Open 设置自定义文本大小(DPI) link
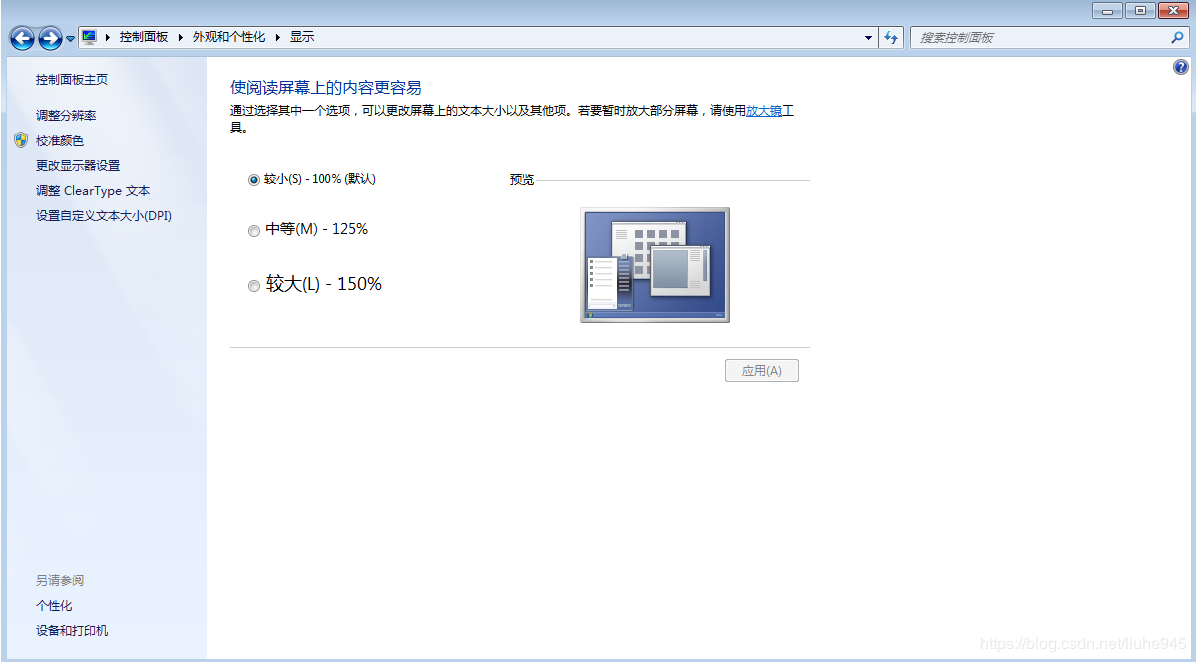The image size is (1196, 662). (x=104, y=216)
